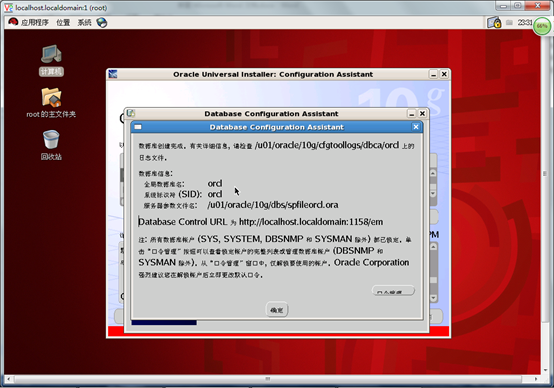Screen dimensions: 554x388
Task: Select root's home folder desktop icon
Action: (x=51, y=102)
